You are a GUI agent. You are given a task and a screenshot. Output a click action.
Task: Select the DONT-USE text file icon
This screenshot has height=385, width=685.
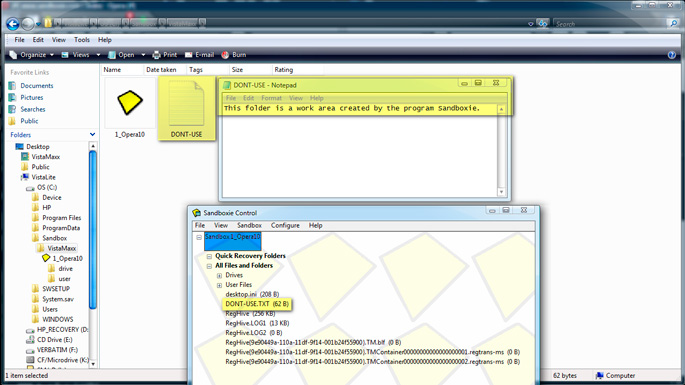pos(187,104)
